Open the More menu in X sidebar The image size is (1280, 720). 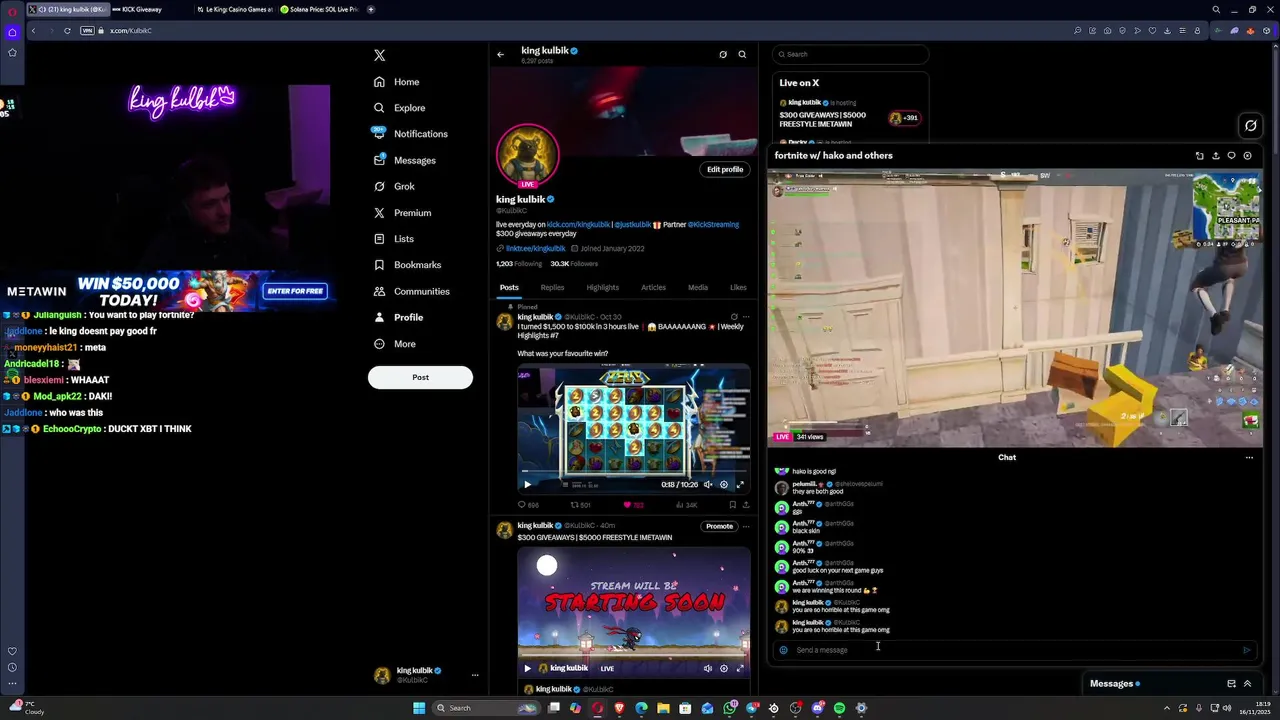(x=393, y=344)
